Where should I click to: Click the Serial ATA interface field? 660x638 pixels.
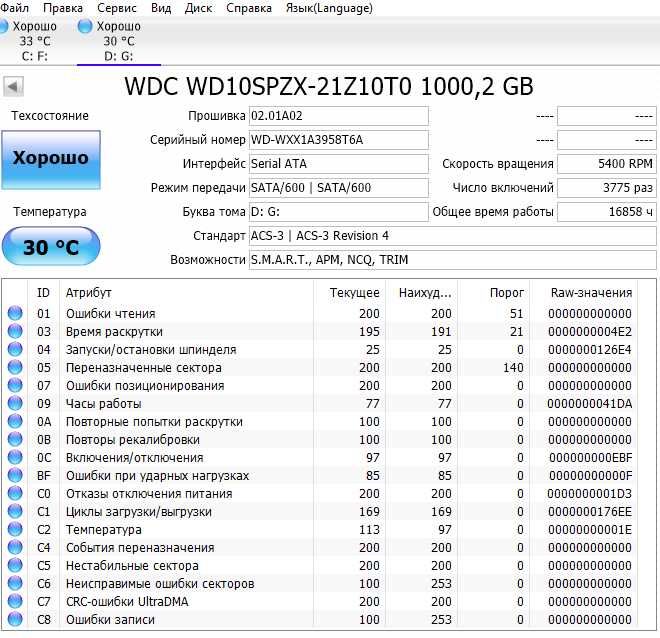[x=338, y=164]
